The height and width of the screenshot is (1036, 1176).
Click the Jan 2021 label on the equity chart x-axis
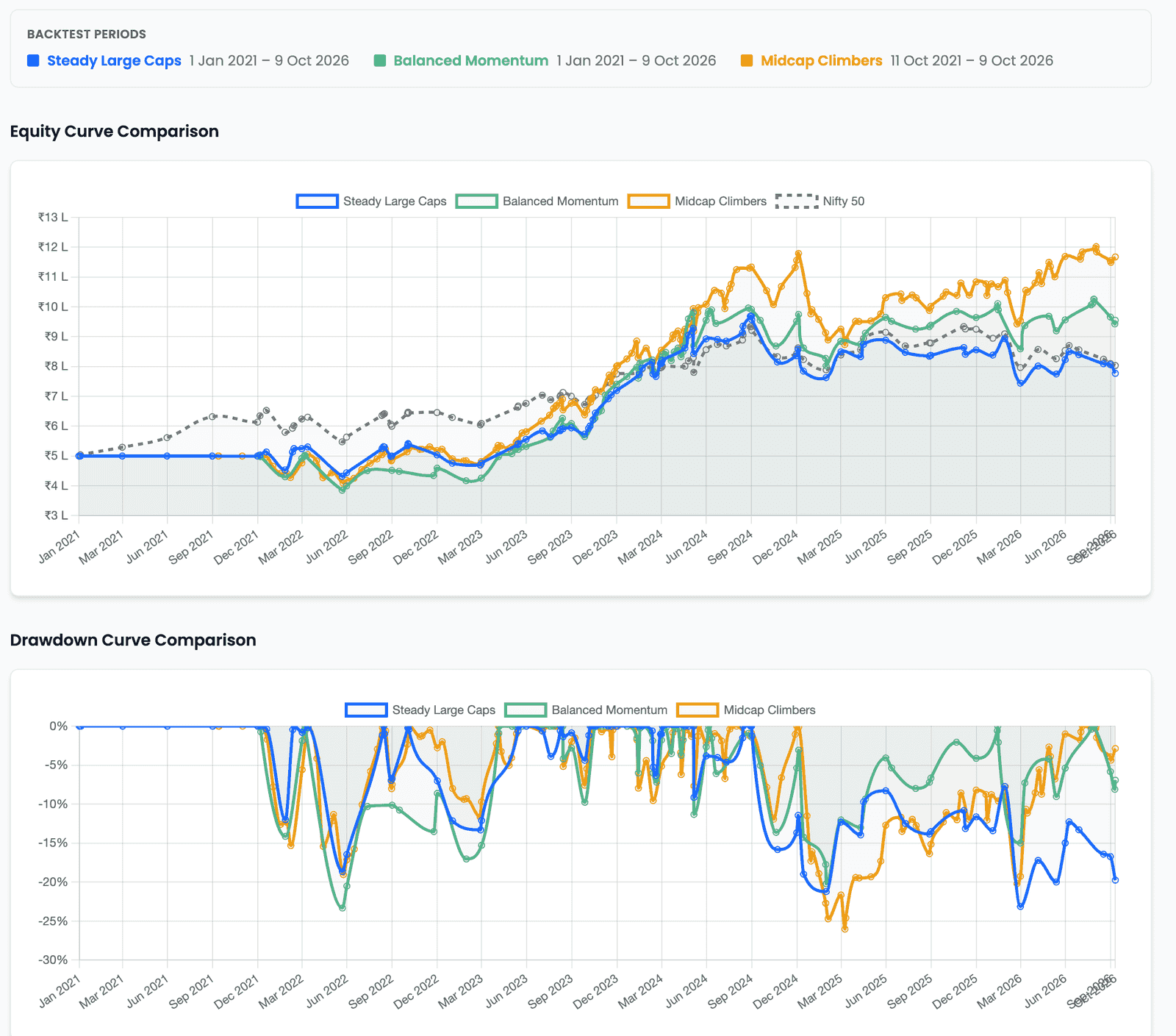click(59, 547)
